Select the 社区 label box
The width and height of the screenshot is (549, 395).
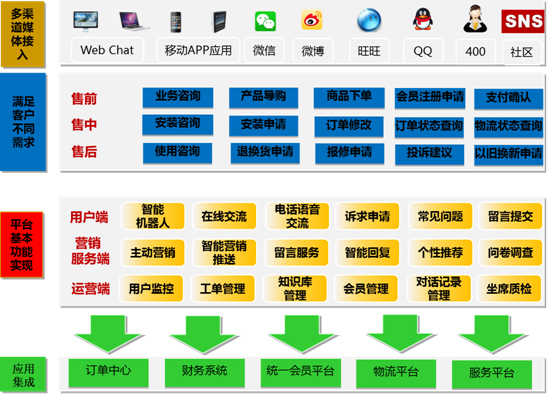tap(522, 52)
